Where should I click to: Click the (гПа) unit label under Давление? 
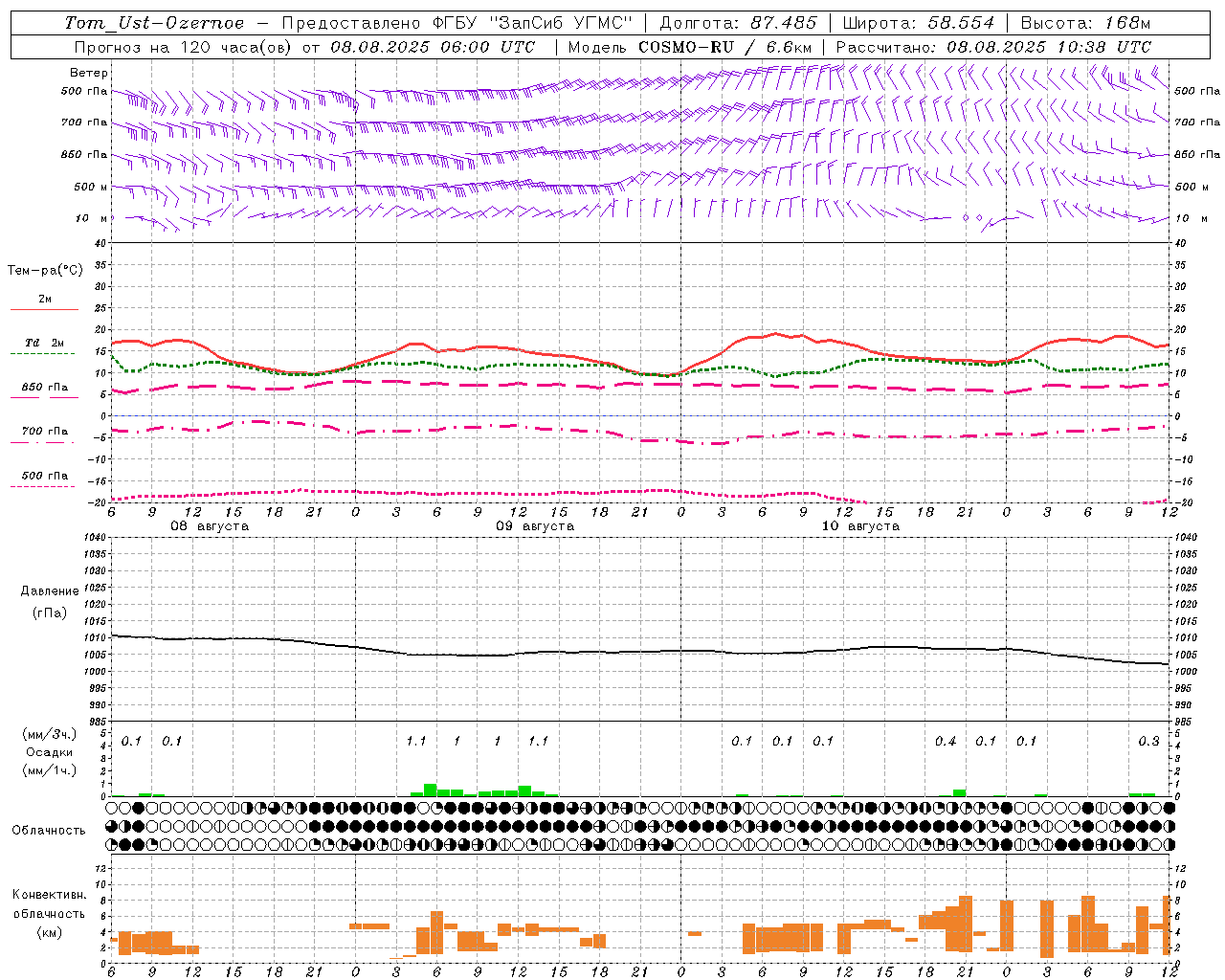click(x=50, y=612)
